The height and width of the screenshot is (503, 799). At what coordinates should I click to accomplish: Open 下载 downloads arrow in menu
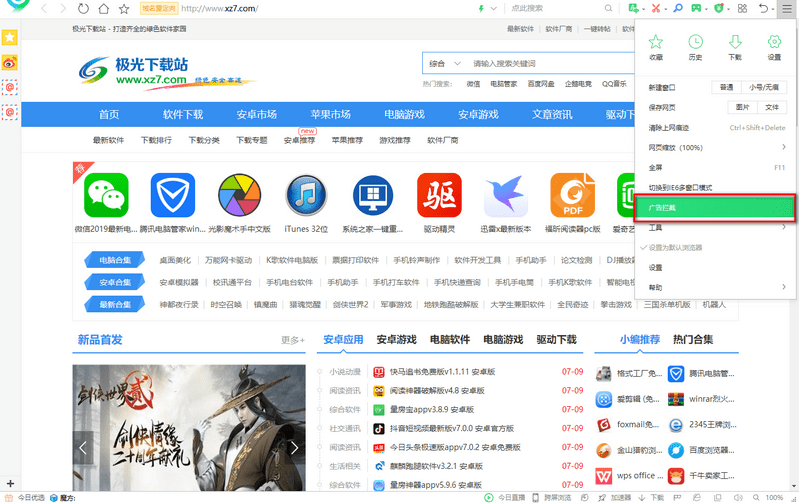click(x=735, y=47)
